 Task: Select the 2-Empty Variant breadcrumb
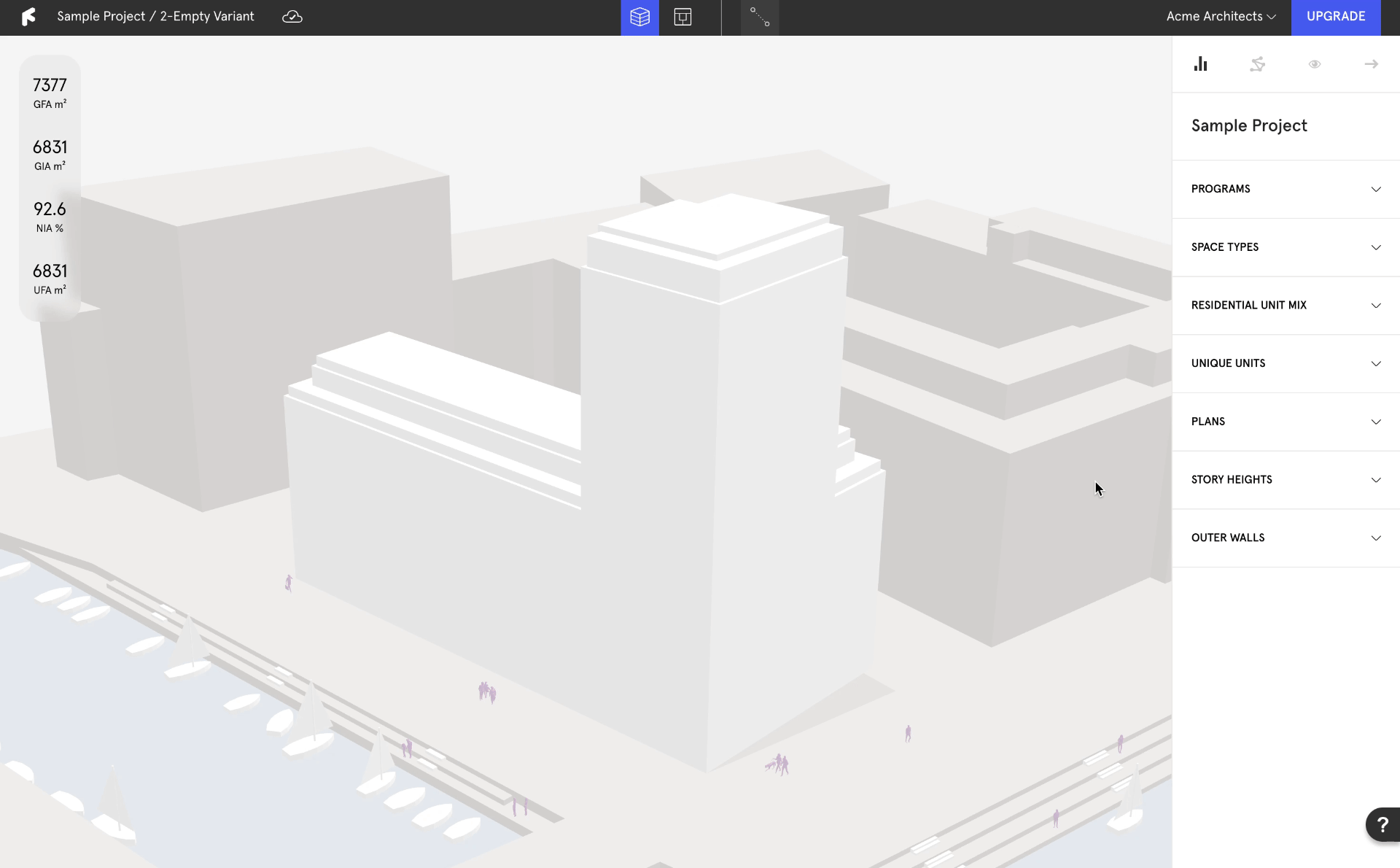[206, 16]
